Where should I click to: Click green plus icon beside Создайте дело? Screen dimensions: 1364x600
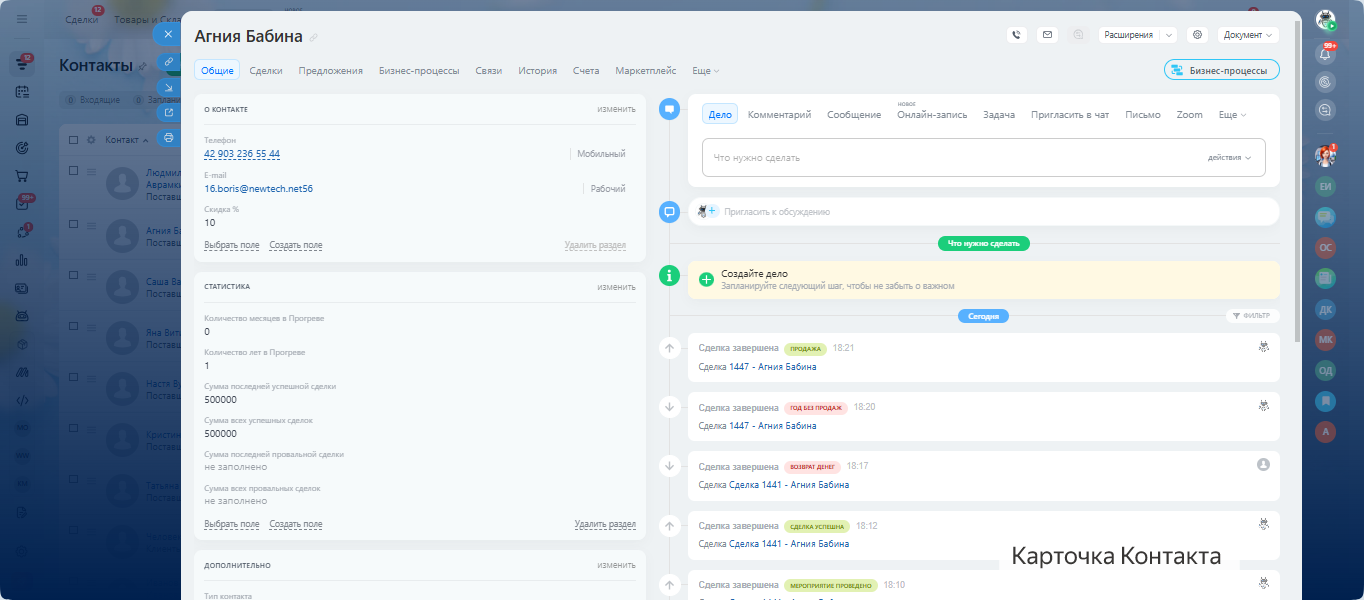click(706, 280)
